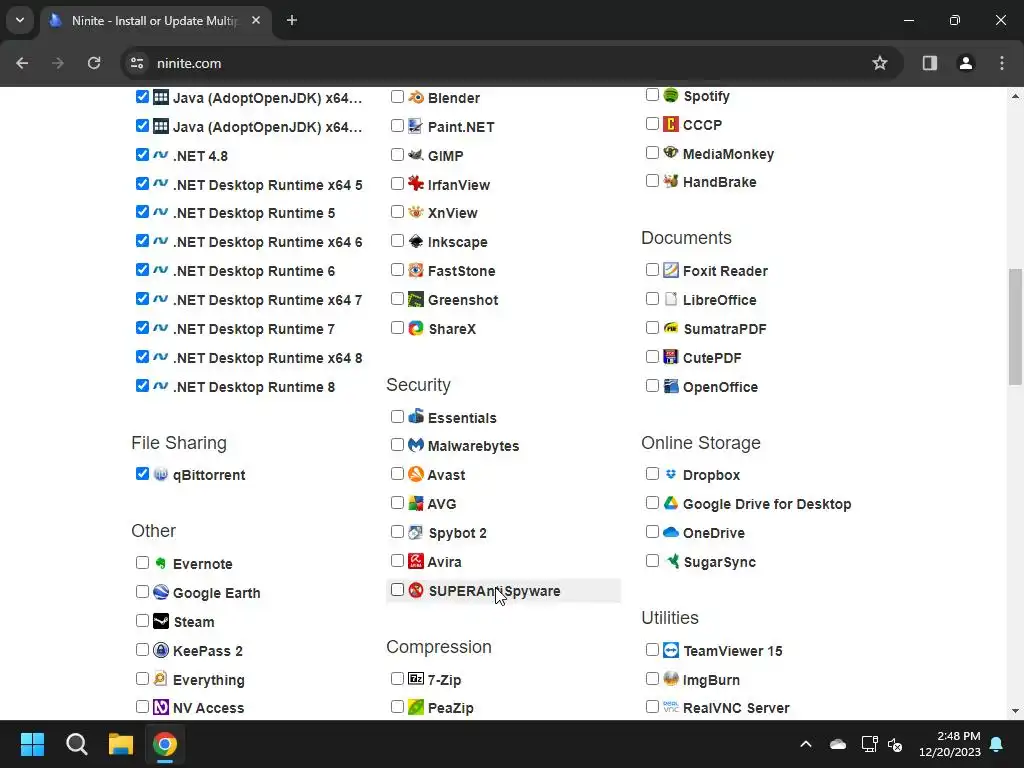The height and width of the screenshot is (768, 1024).
Task: Click the Inkscape icon
Action: pyautogui.click(x=416, y=241)
